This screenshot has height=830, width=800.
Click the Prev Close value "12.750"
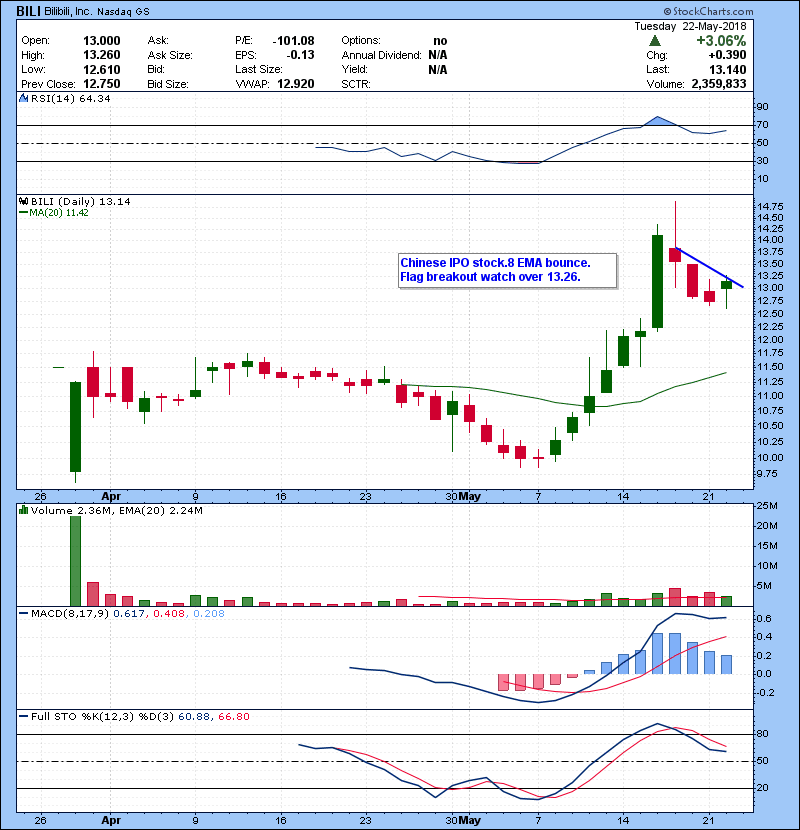click(102, 84)
